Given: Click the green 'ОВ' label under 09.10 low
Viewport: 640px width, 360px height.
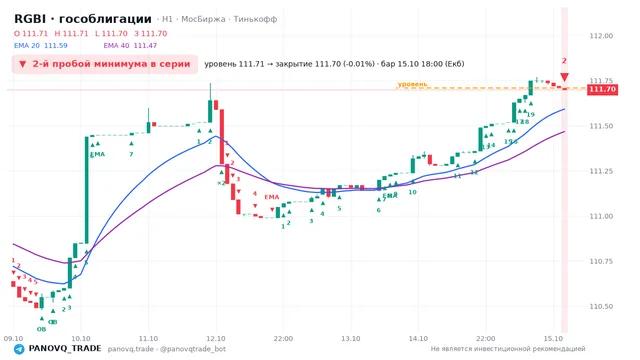Looking at the screenshot, I should click(x=42, y=329).
